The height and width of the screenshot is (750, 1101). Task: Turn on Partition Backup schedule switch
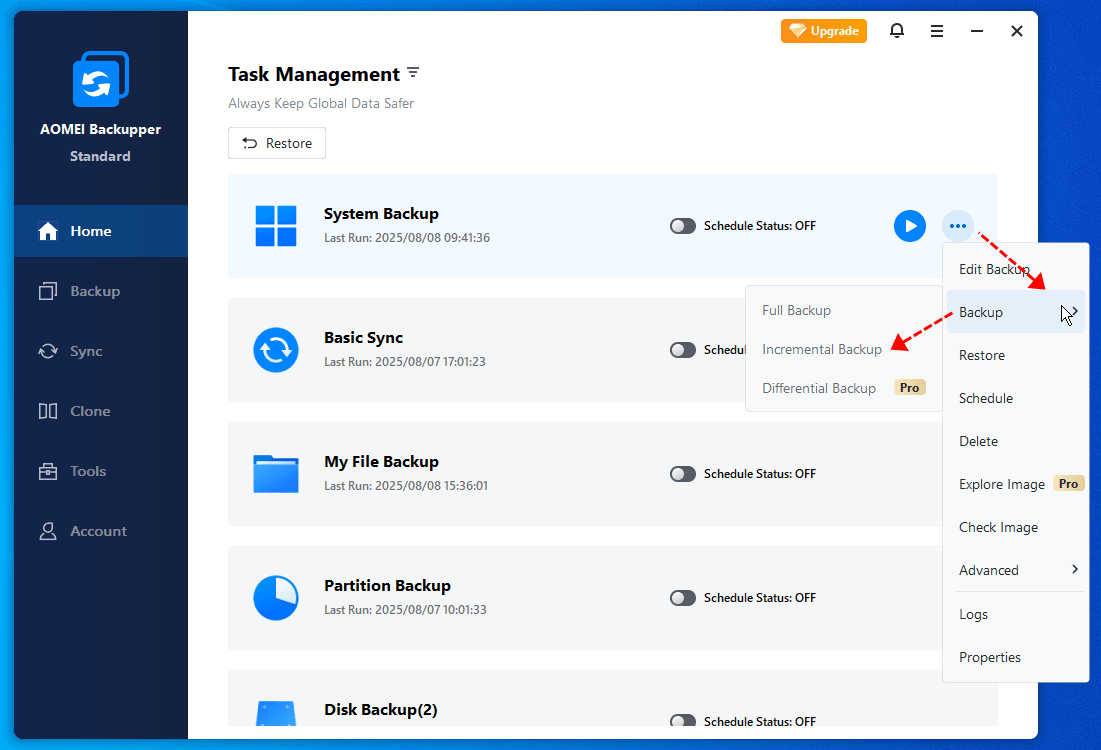[x=683, y=598]
